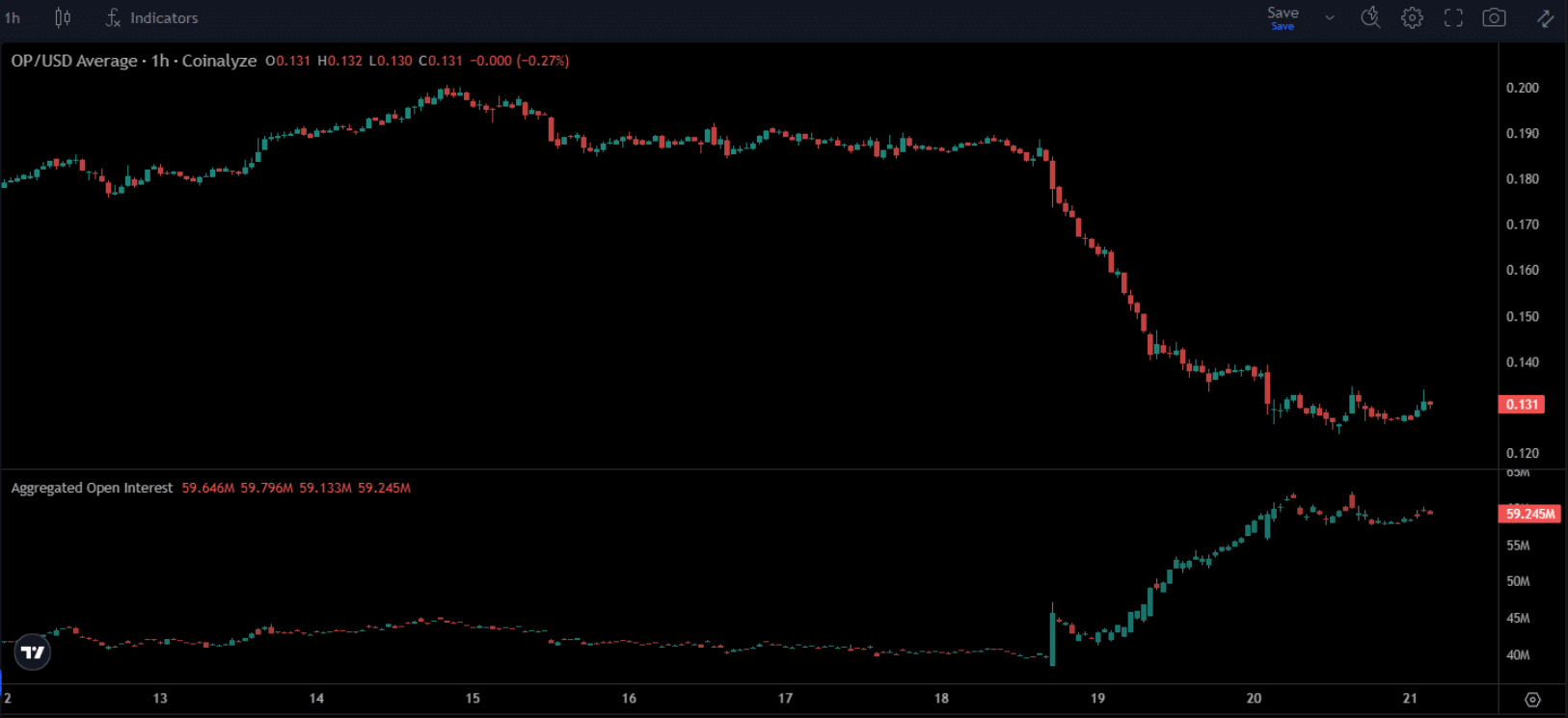Open chart settings gear in top toolbar

pos(1412,17)
